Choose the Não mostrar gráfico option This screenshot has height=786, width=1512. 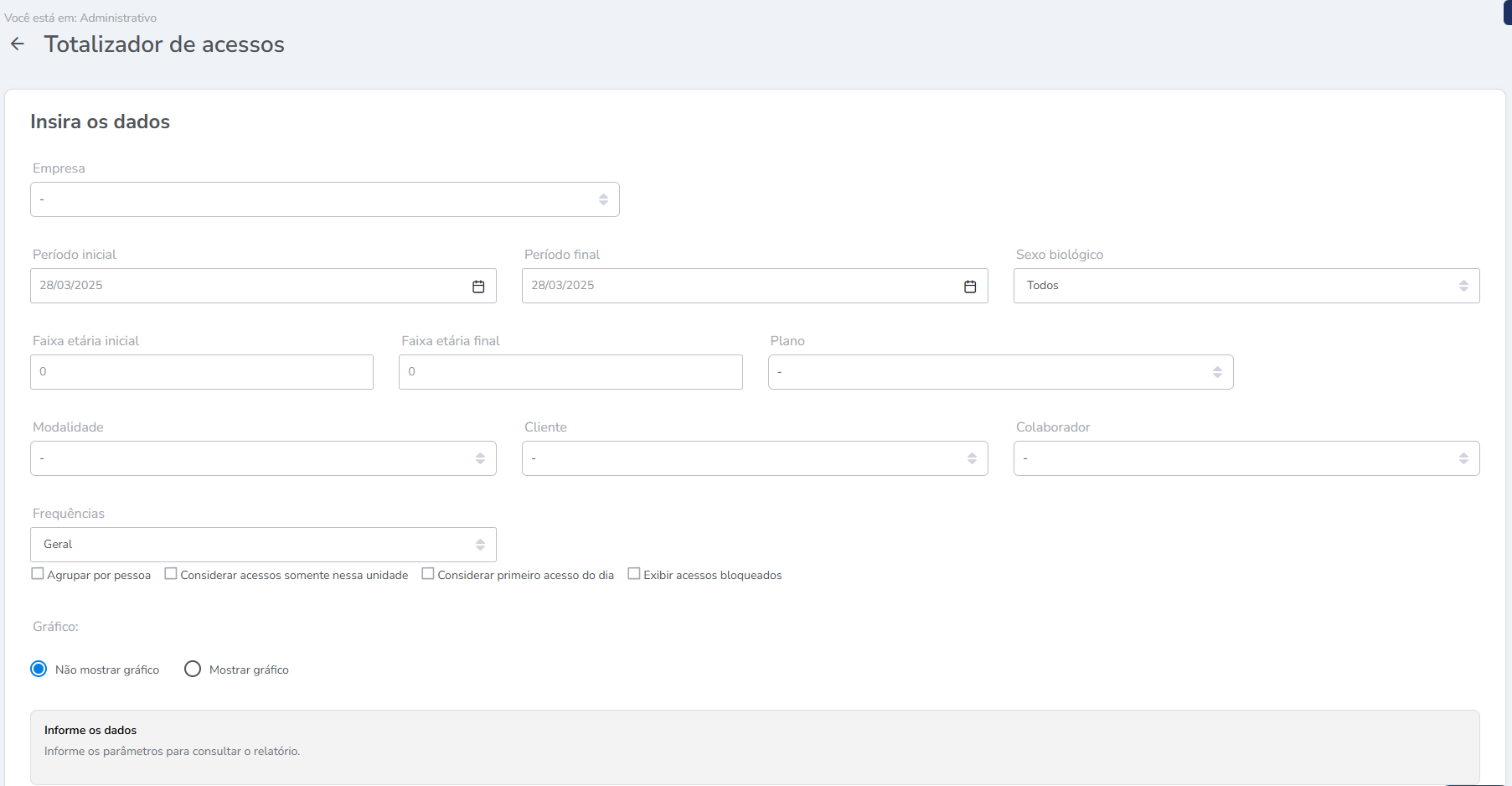pos(39,669)
